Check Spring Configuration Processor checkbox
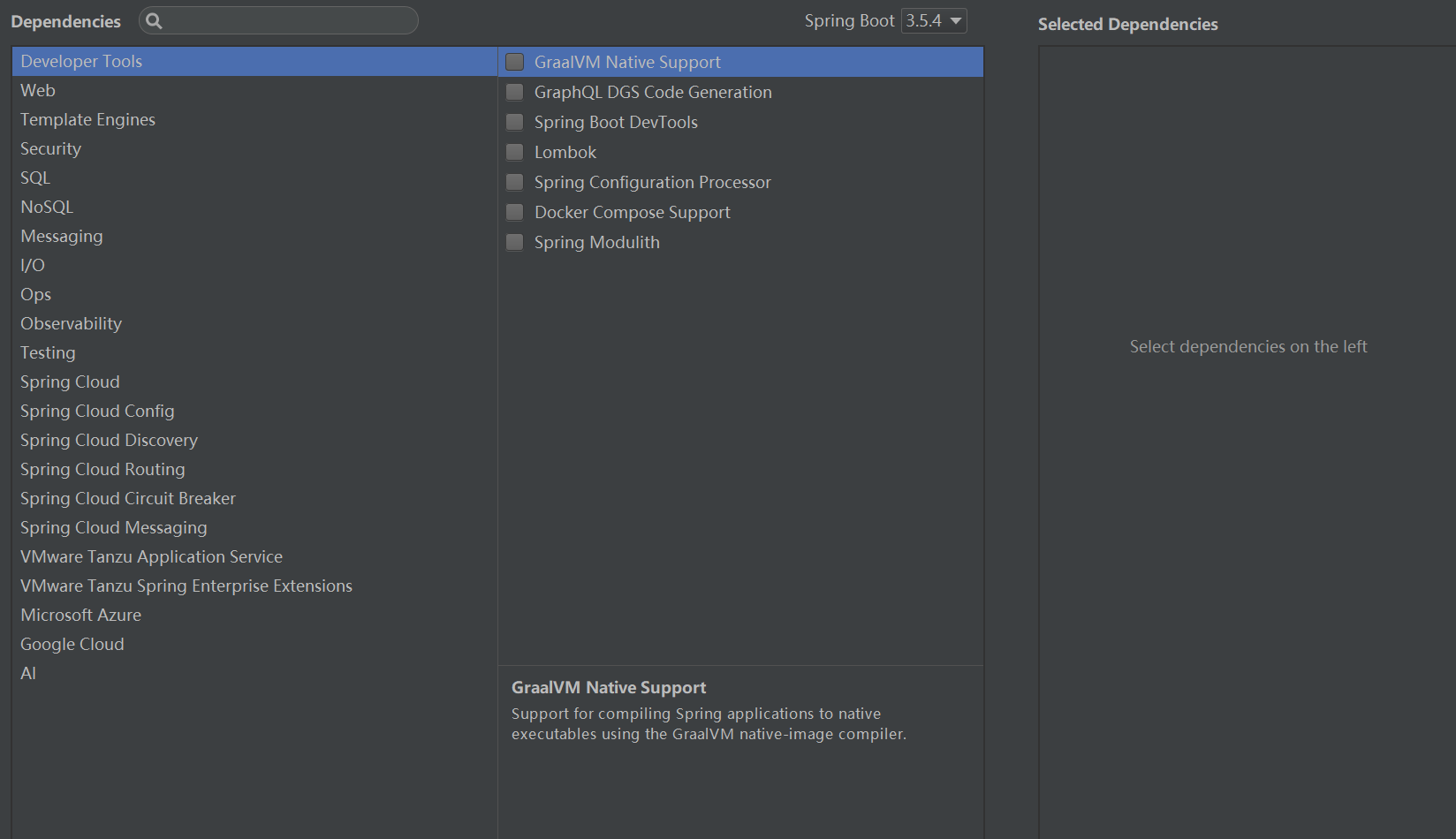Viewport: 1456px width, 839px height. [515, 182]
